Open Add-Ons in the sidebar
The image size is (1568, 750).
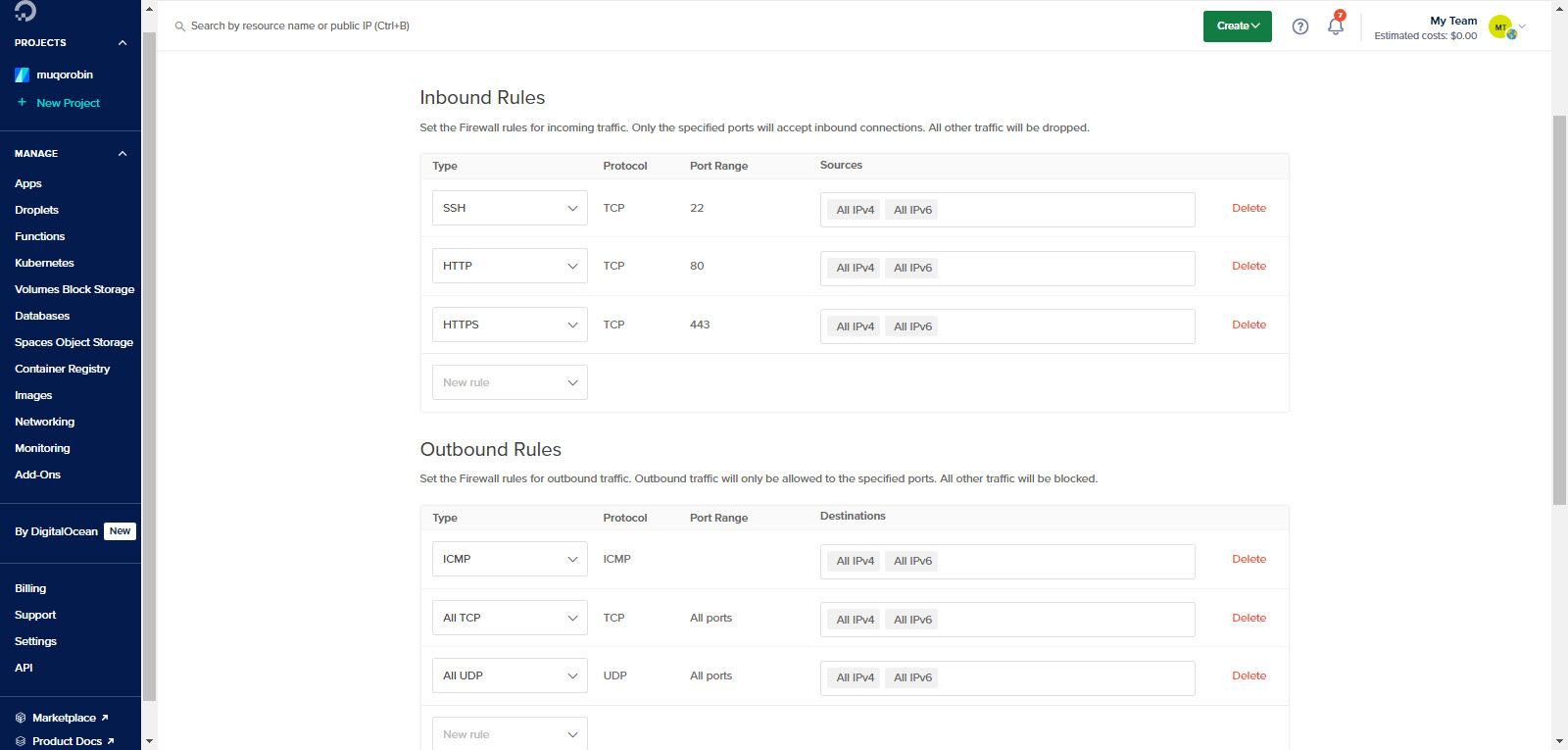37,475
